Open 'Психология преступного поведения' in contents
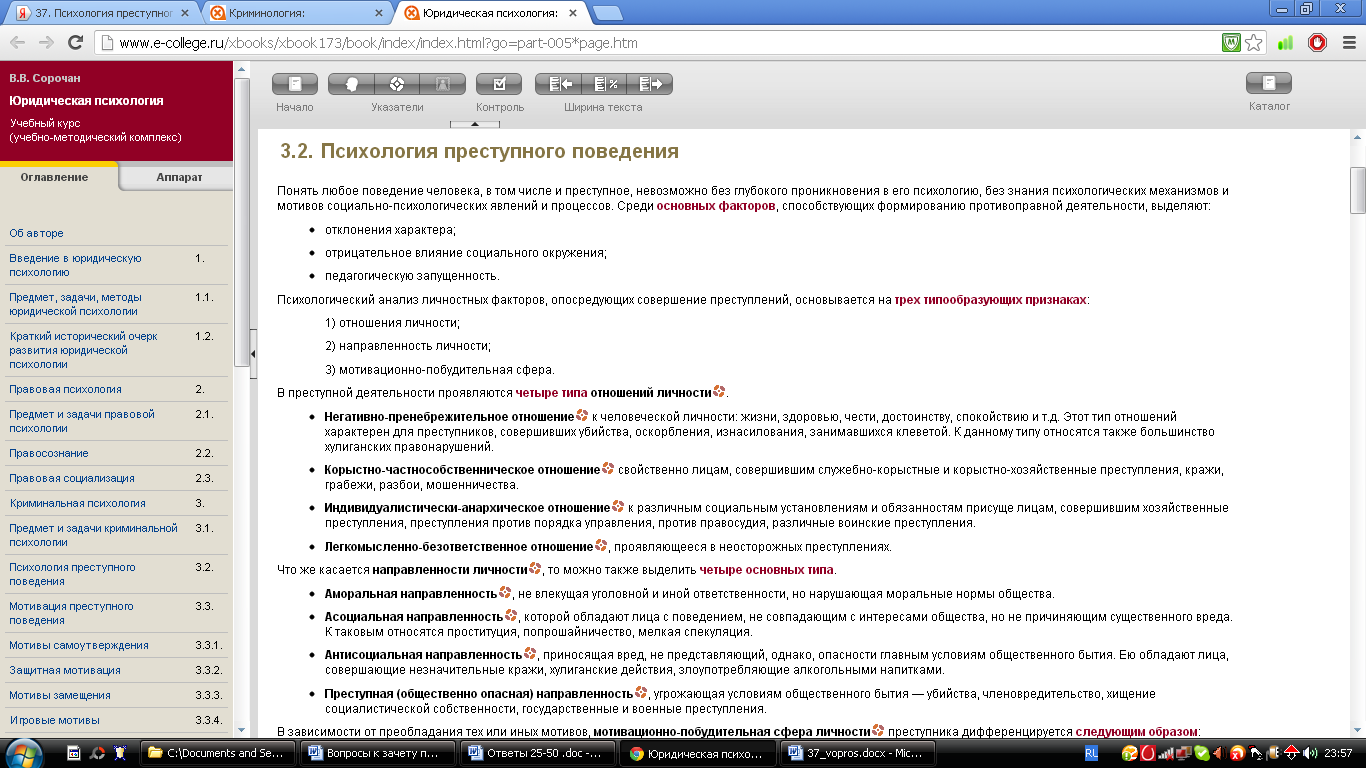1366x768 pixels. coord(72,574)
